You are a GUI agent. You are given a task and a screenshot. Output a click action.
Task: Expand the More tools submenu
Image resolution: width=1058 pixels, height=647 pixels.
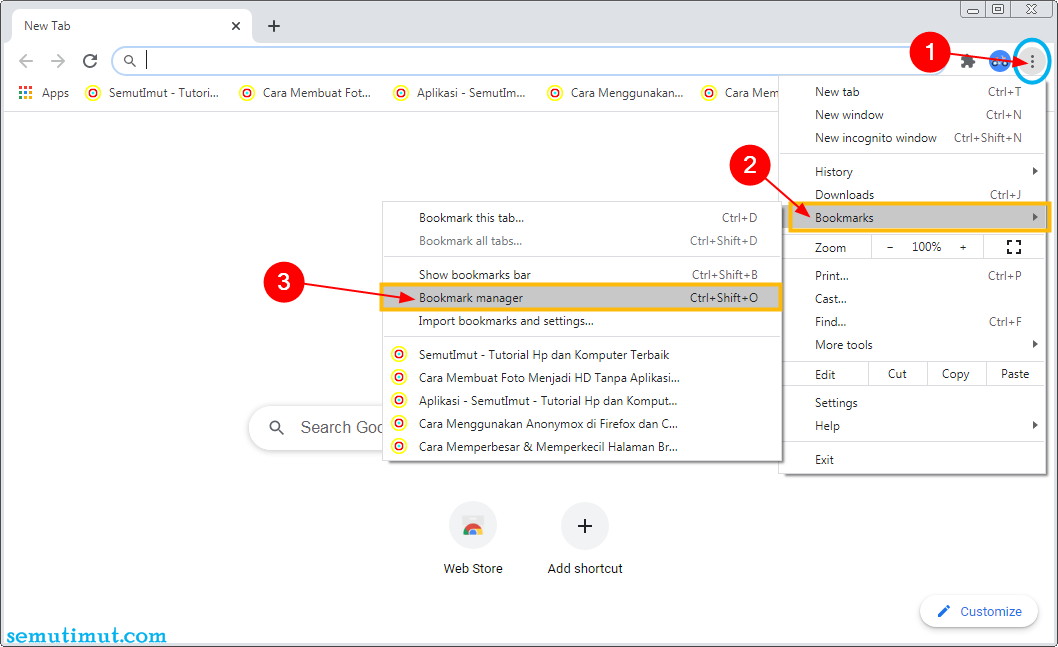point(846,344)
